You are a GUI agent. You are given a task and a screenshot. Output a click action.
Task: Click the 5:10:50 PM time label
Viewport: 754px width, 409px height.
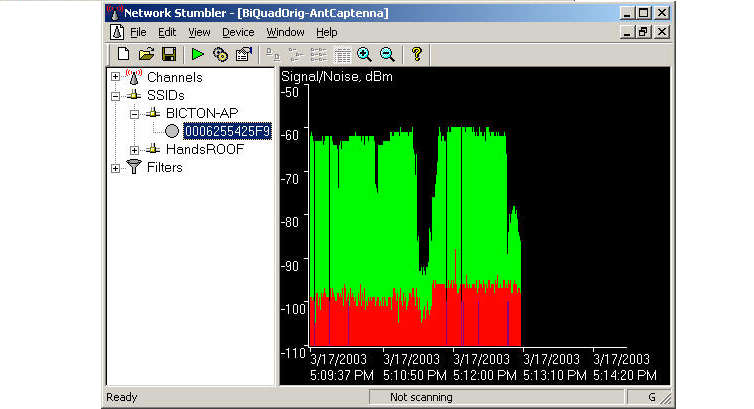click(415, 375)
